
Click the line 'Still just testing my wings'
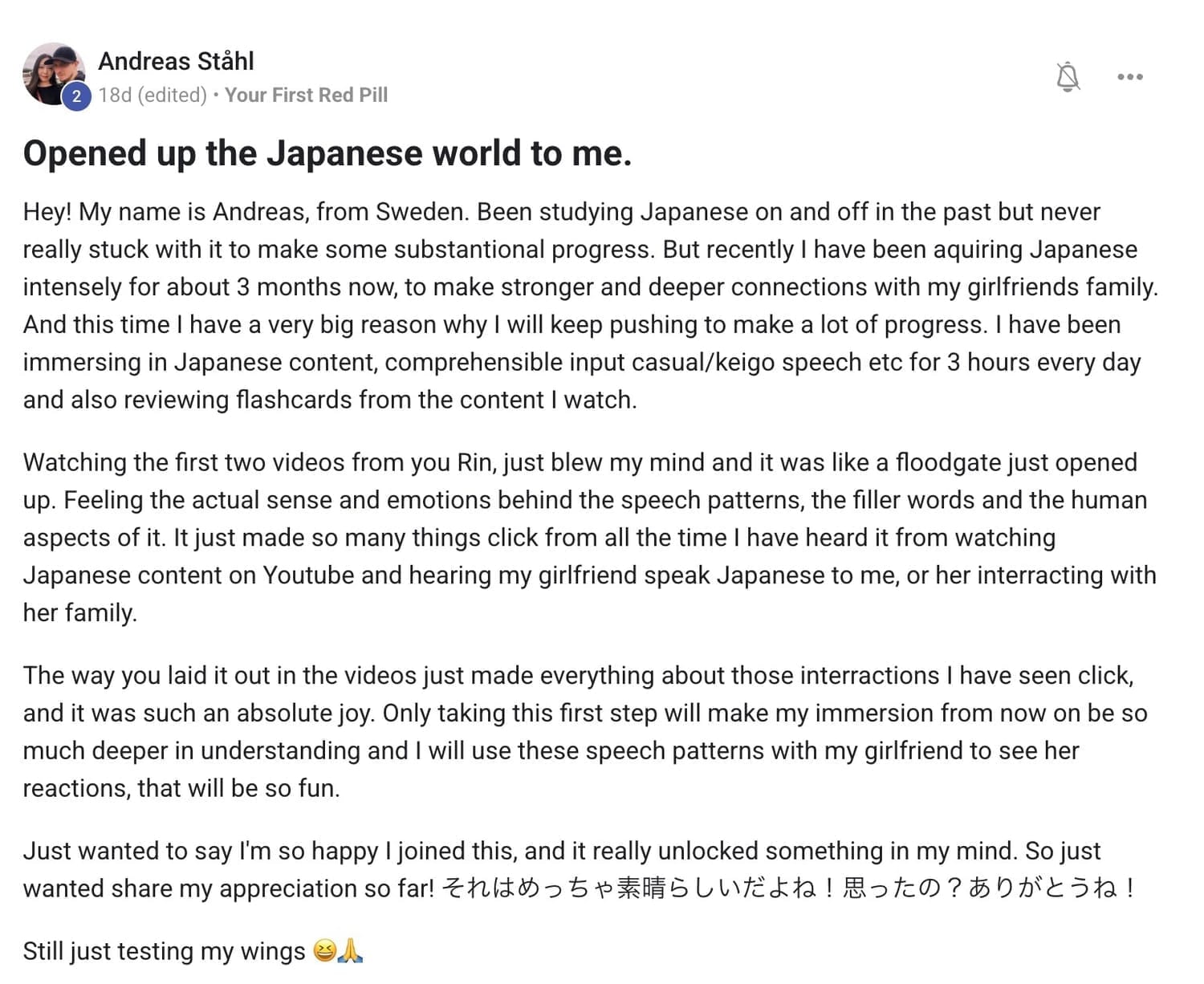164,951
